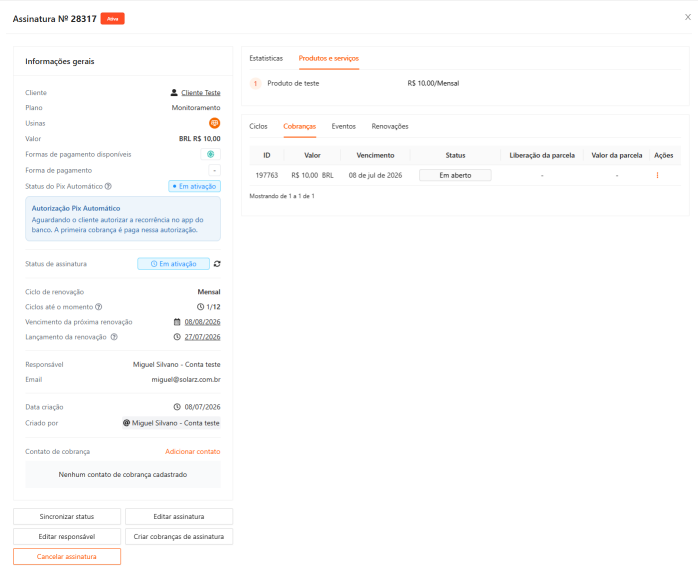Open the Eventos tab
The width and height of the screenshot is (698, 572).
tap(344, 126)
